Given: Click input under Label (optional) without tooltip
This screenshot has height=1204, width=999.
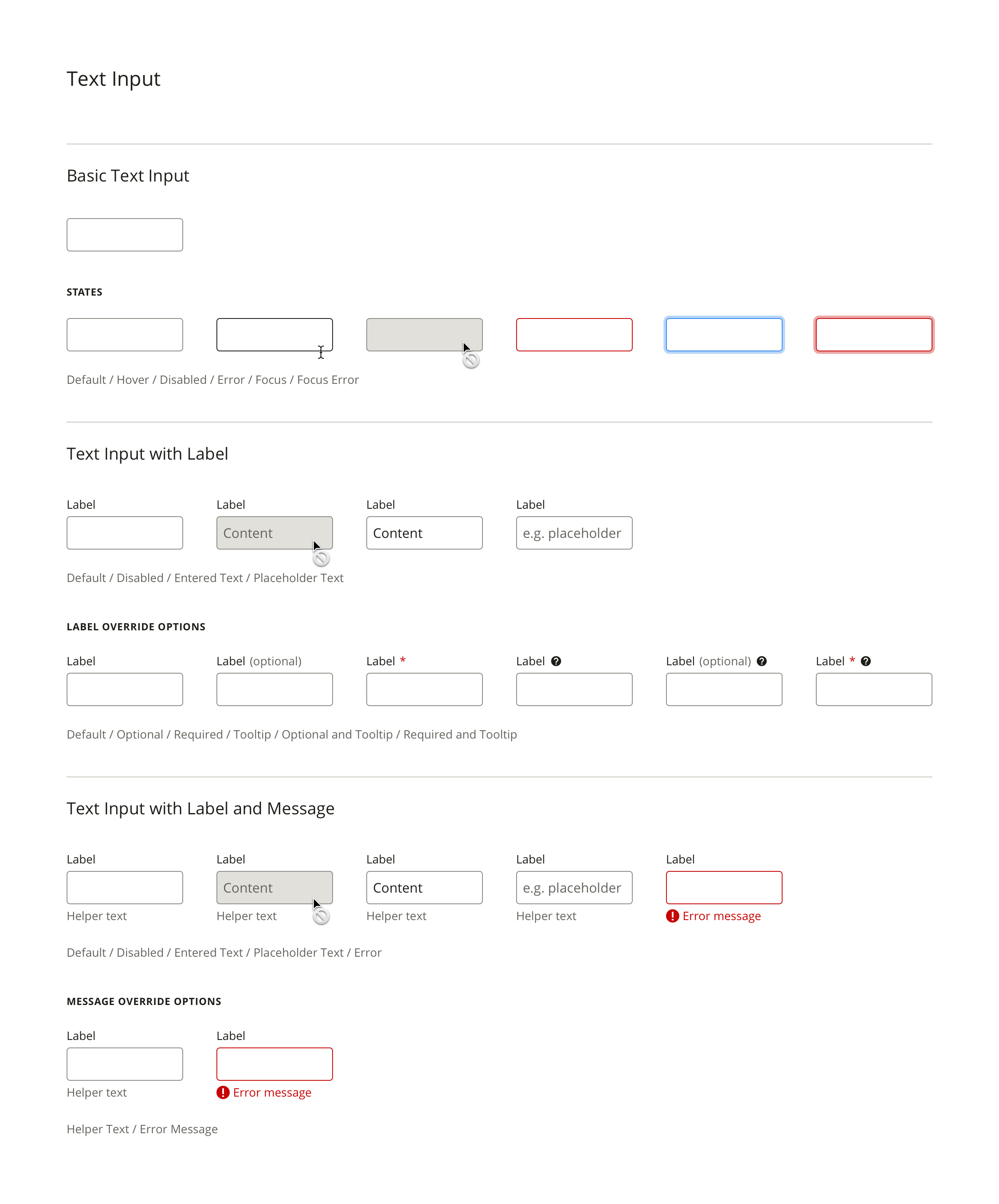Looking at the screenshot, I should pos(275,689).
